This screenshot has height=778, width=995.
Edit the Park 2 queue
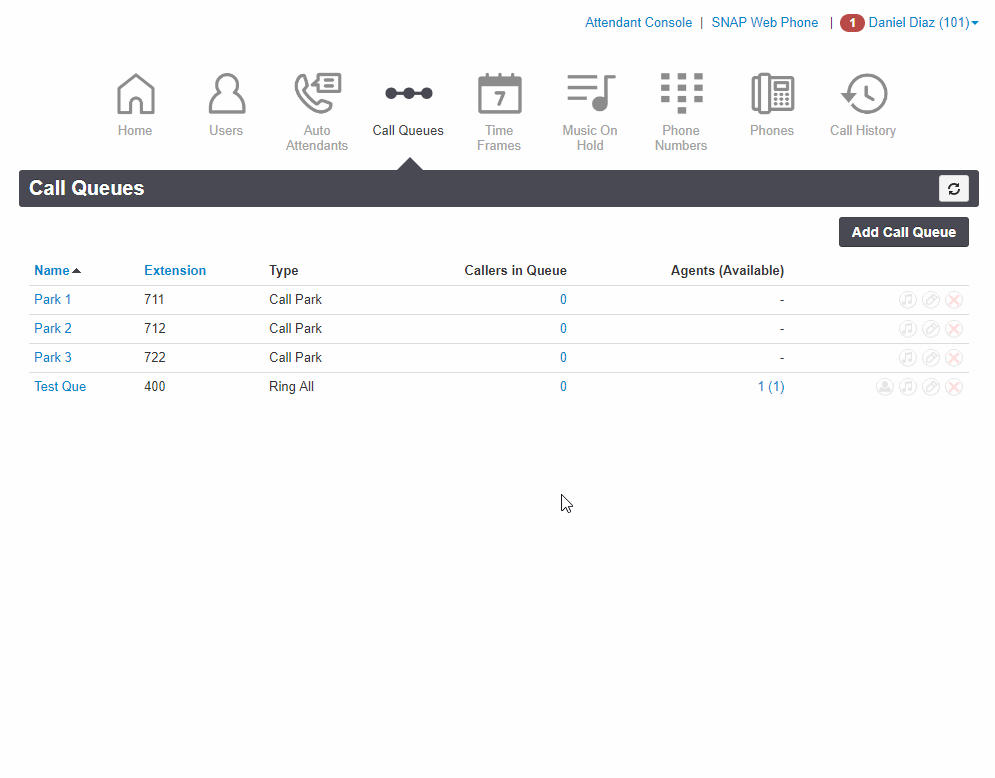tap(931, 329)
